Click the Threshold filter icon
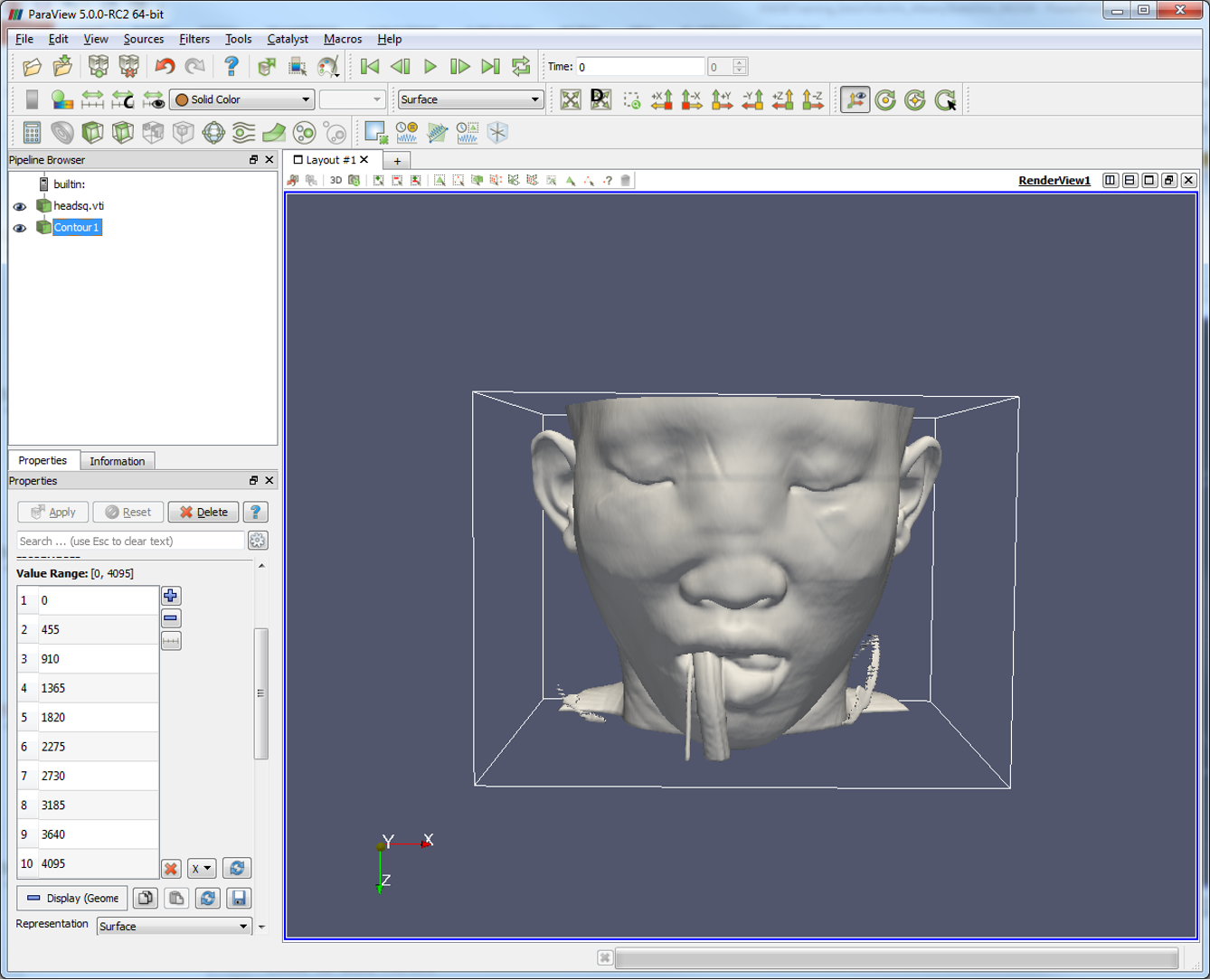Viewport: 1210px width, 980px height. tap(153, 133)
